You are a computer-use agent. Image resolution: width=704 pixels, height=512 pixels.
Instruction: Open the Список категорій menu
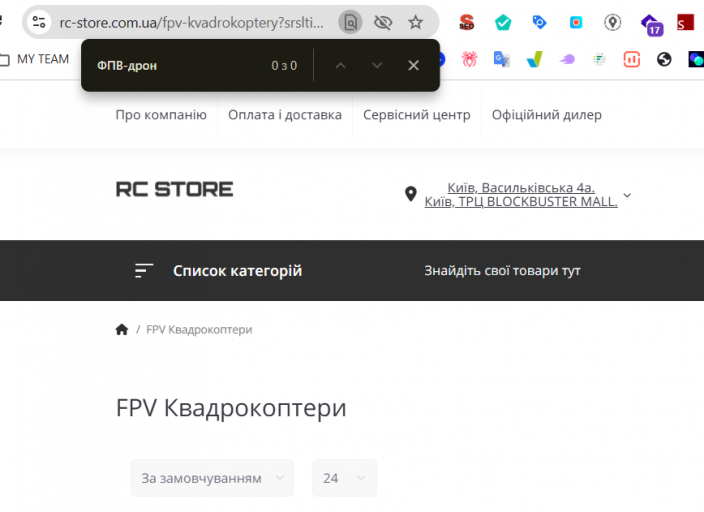(x=238, y=271)
